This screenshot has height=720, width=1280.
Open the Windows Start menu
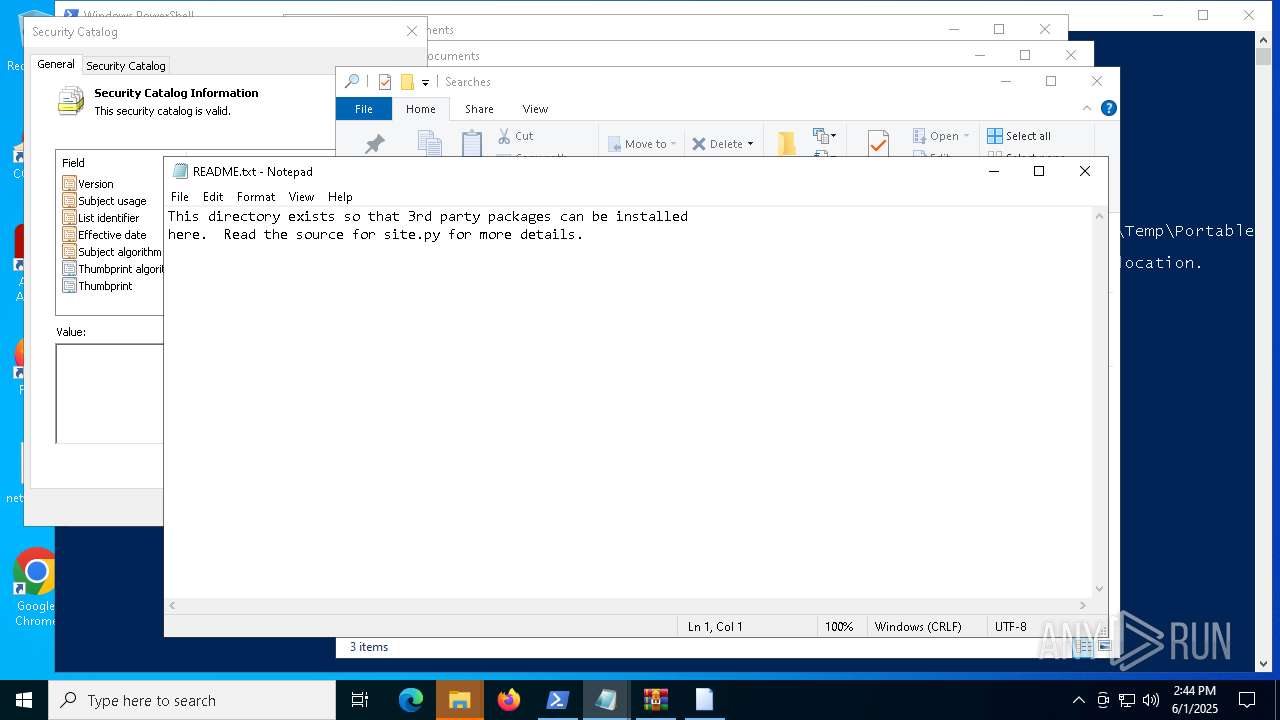[24, 700]
